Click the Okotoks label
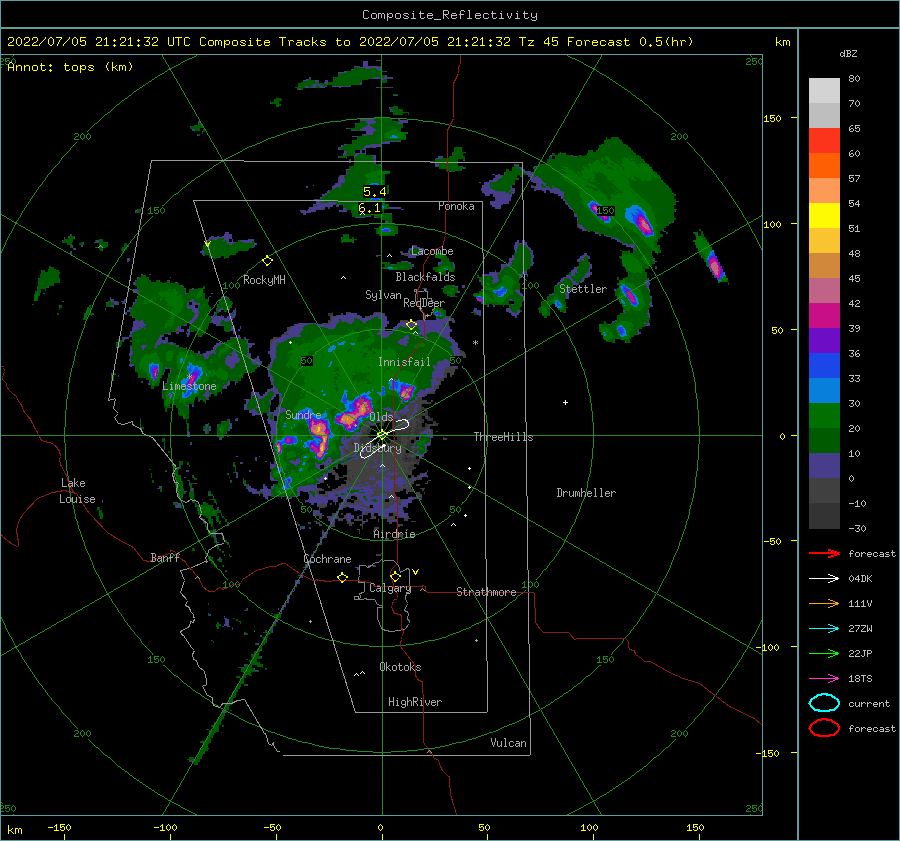 click(x=400, y=667)
